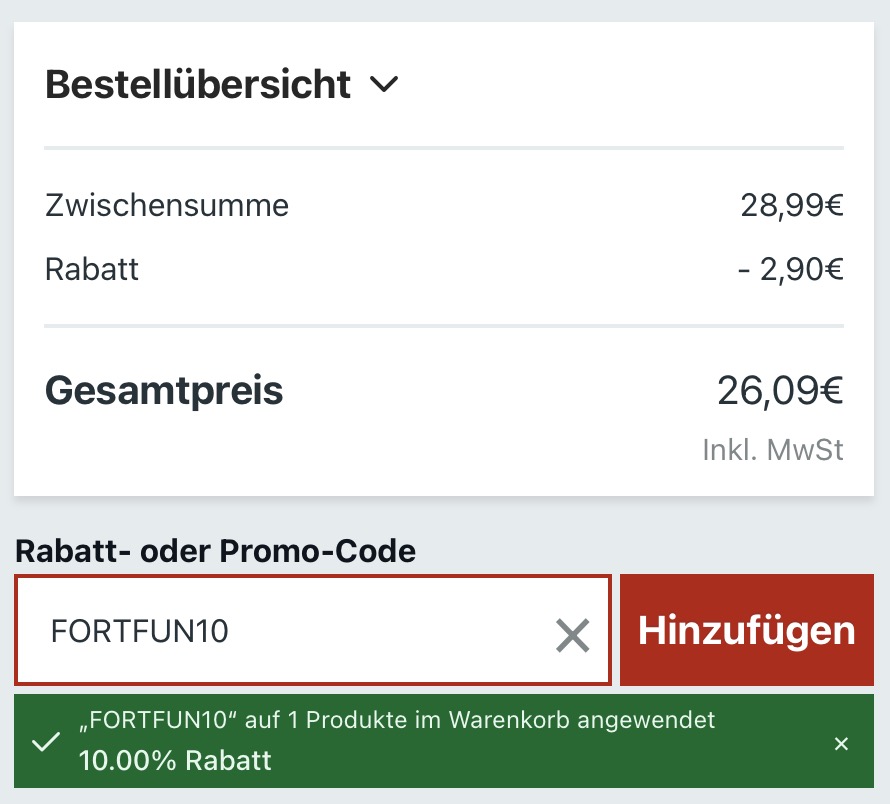Image resolution: width=890 pixels, height=804 pixels.
Task: Click the 26,09€ total price
Action: tap(780, 391)
